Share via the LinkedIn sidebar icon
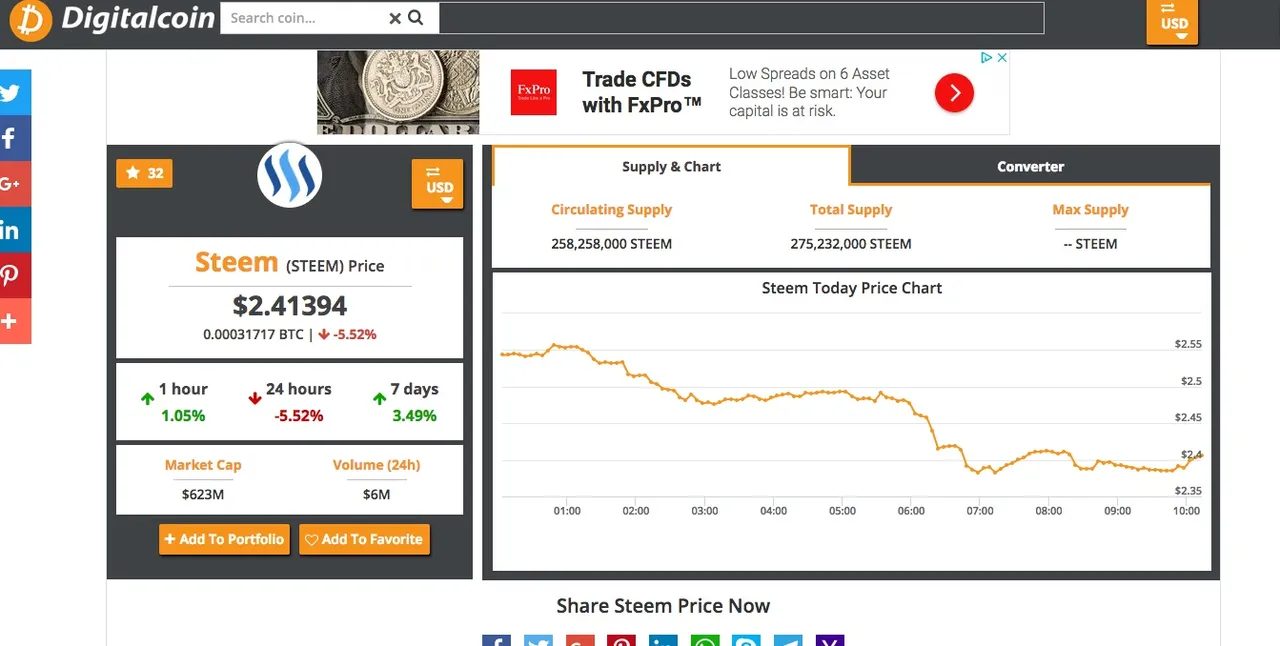The image size is (1280, 646). coord(13,230)
